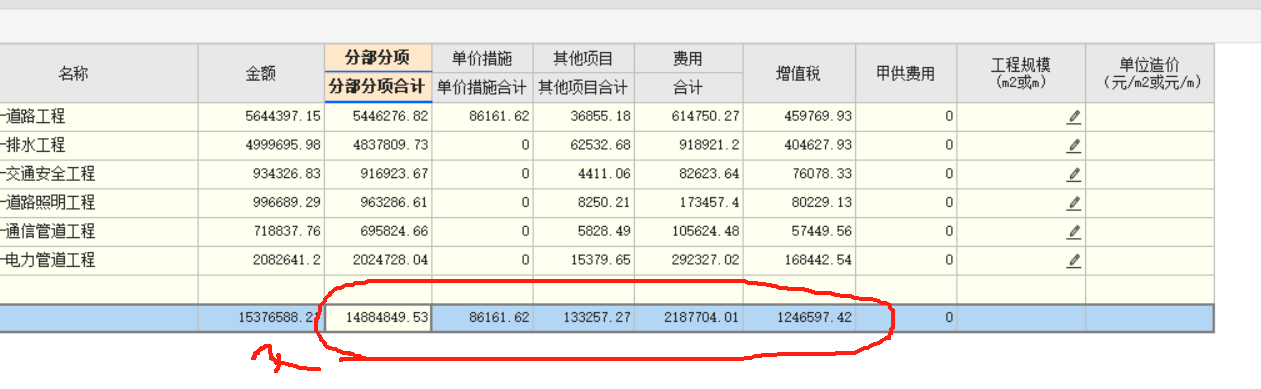Click VAT cell 76078.33
Image resolution: width=1261 pixels, height=389 pixels.
[x=799, y=175]
